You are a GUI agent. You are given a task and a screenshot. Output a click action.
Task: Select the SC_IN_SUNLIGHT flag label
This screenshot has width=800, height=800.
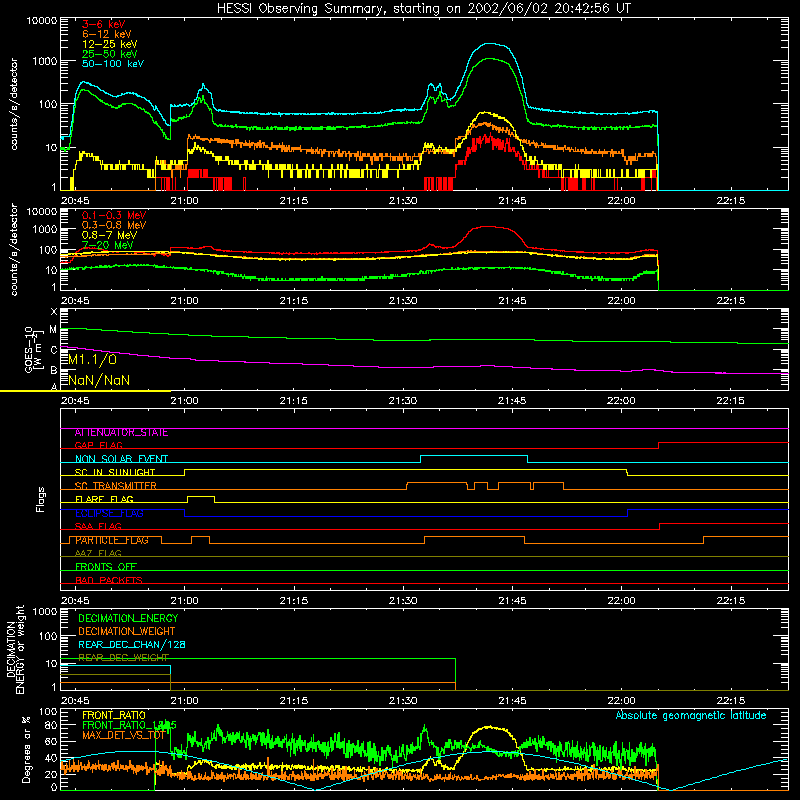(115, 472)
